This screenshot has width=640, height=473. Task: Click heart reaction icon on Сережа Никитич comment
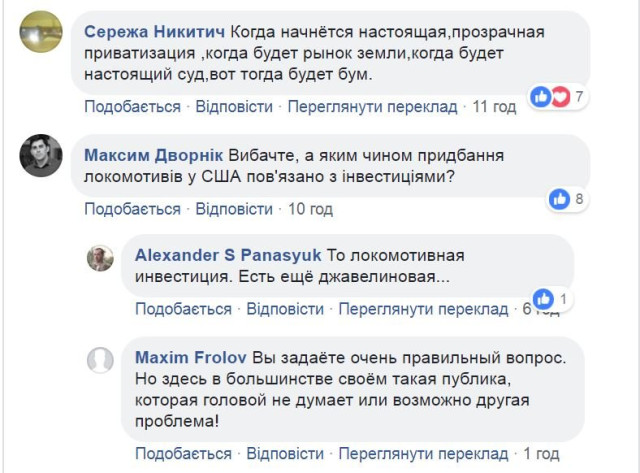coord(559,97)
